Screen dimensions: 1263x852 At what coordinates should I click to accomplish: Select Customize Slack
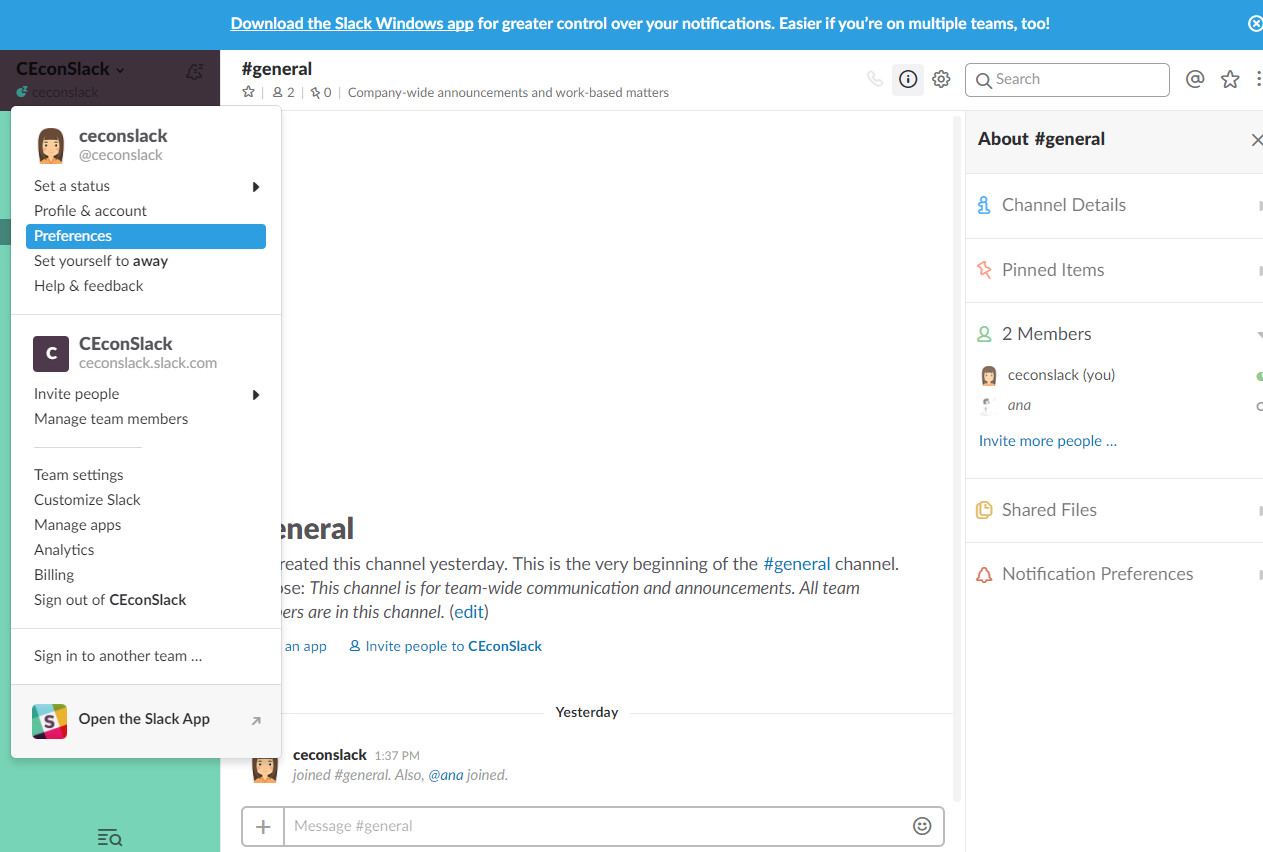tap(146, 500)
